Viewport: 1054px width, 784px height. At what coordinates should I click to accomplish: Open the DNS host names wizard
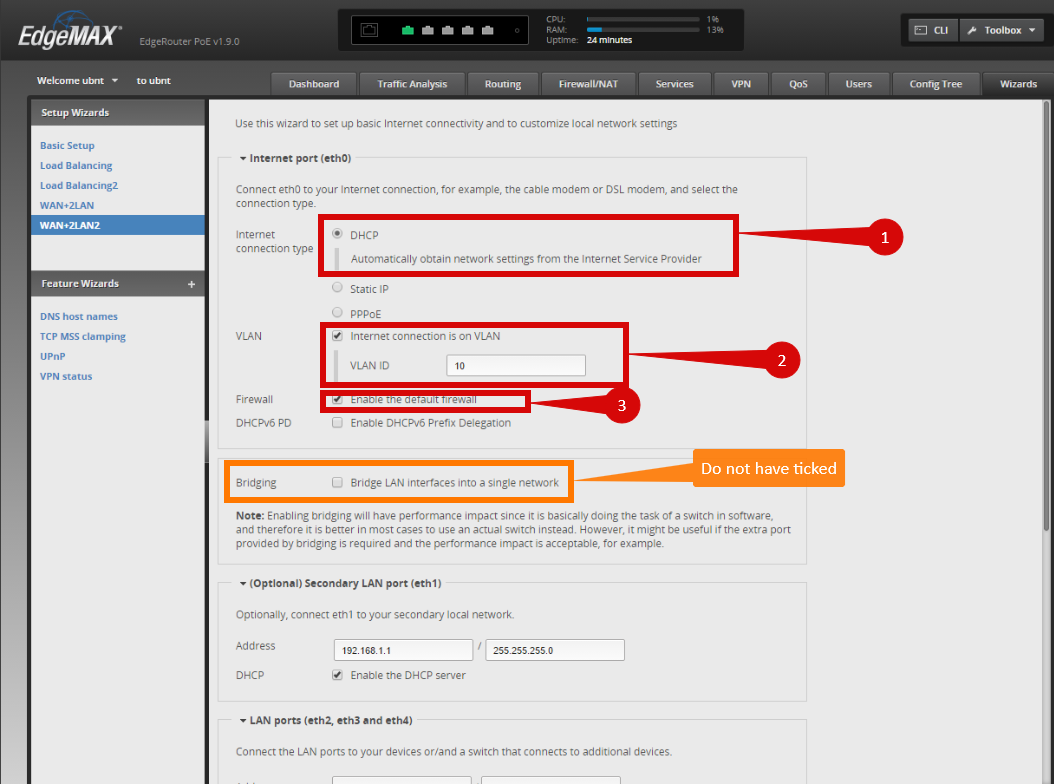[78, 317]
